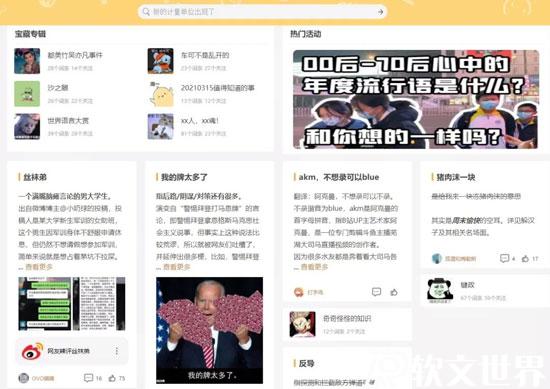
Task: Submit search with the arrow icon
Action: tap(380, 12)
